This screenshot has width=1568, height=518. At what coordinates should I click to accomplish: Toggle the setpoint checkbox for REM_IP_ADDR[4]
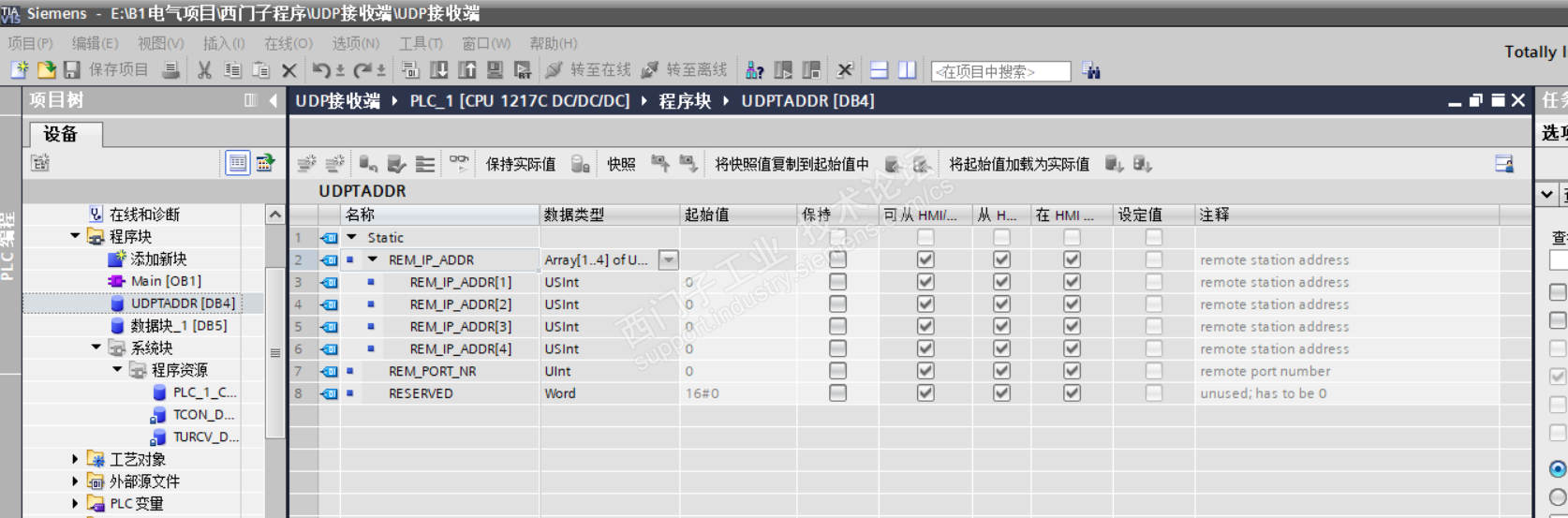(x=1154, y=348)
